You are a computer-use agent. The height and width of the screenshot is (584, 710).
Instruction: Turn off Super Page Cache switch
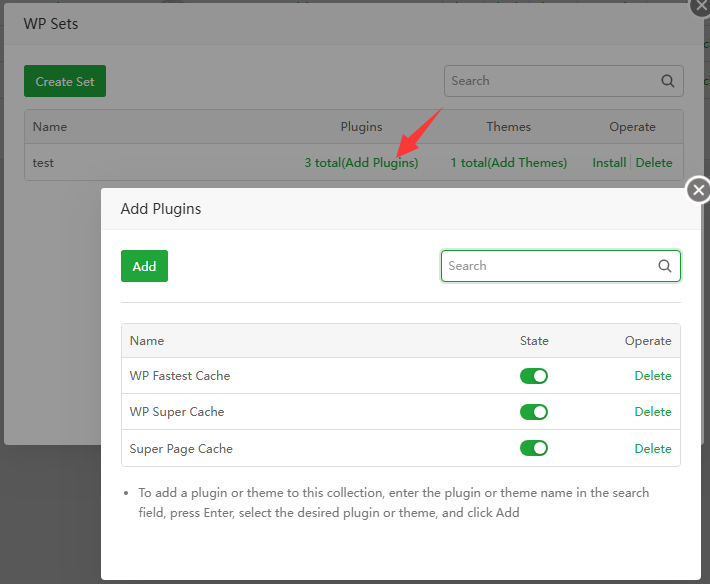click(534, 448)
